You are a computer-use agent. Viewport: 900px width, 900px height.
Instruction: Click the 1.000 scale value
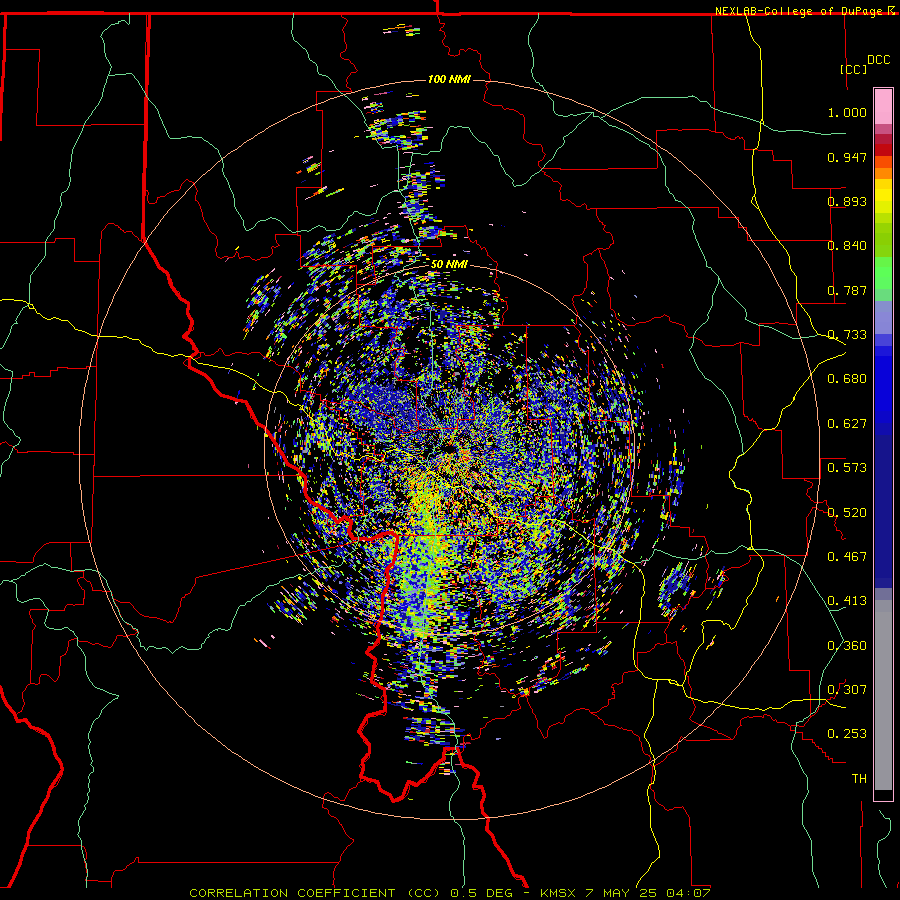pos(847,112)
